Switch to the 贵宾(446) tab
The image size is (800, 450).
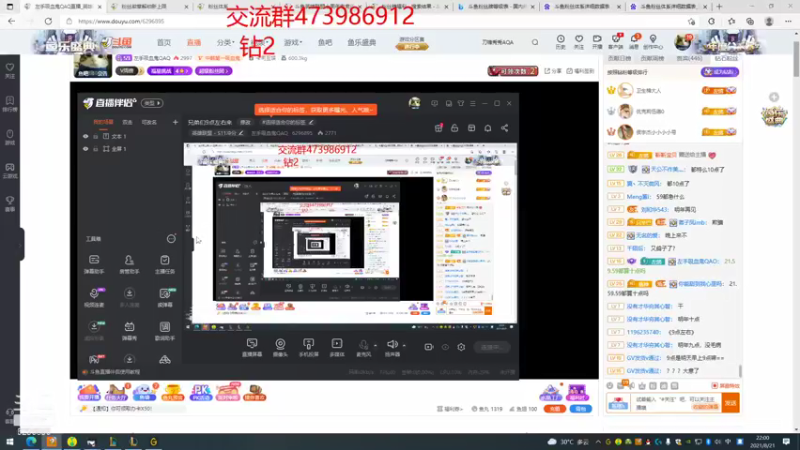click(689, 59)
